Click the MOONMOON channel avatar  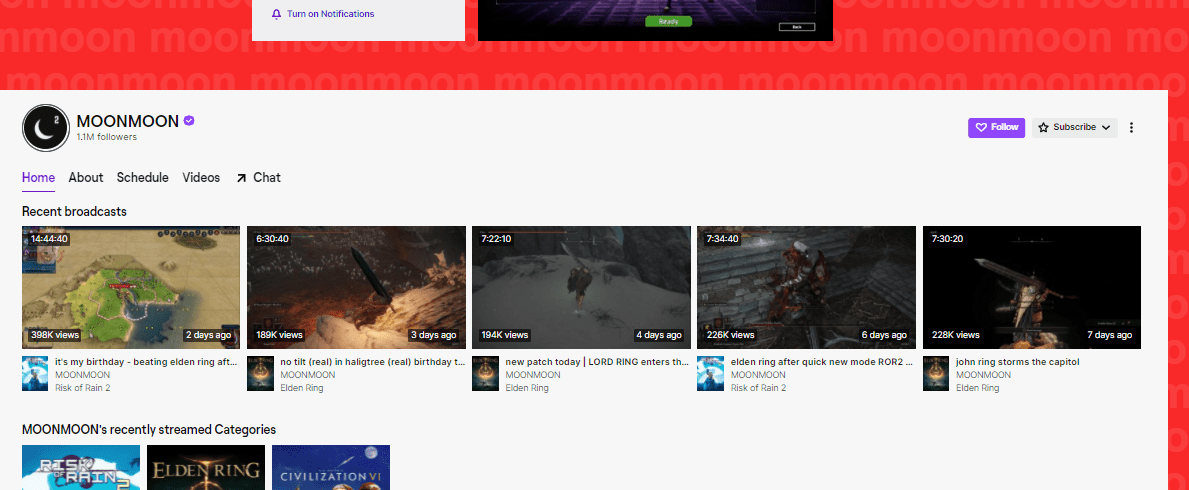46,127
